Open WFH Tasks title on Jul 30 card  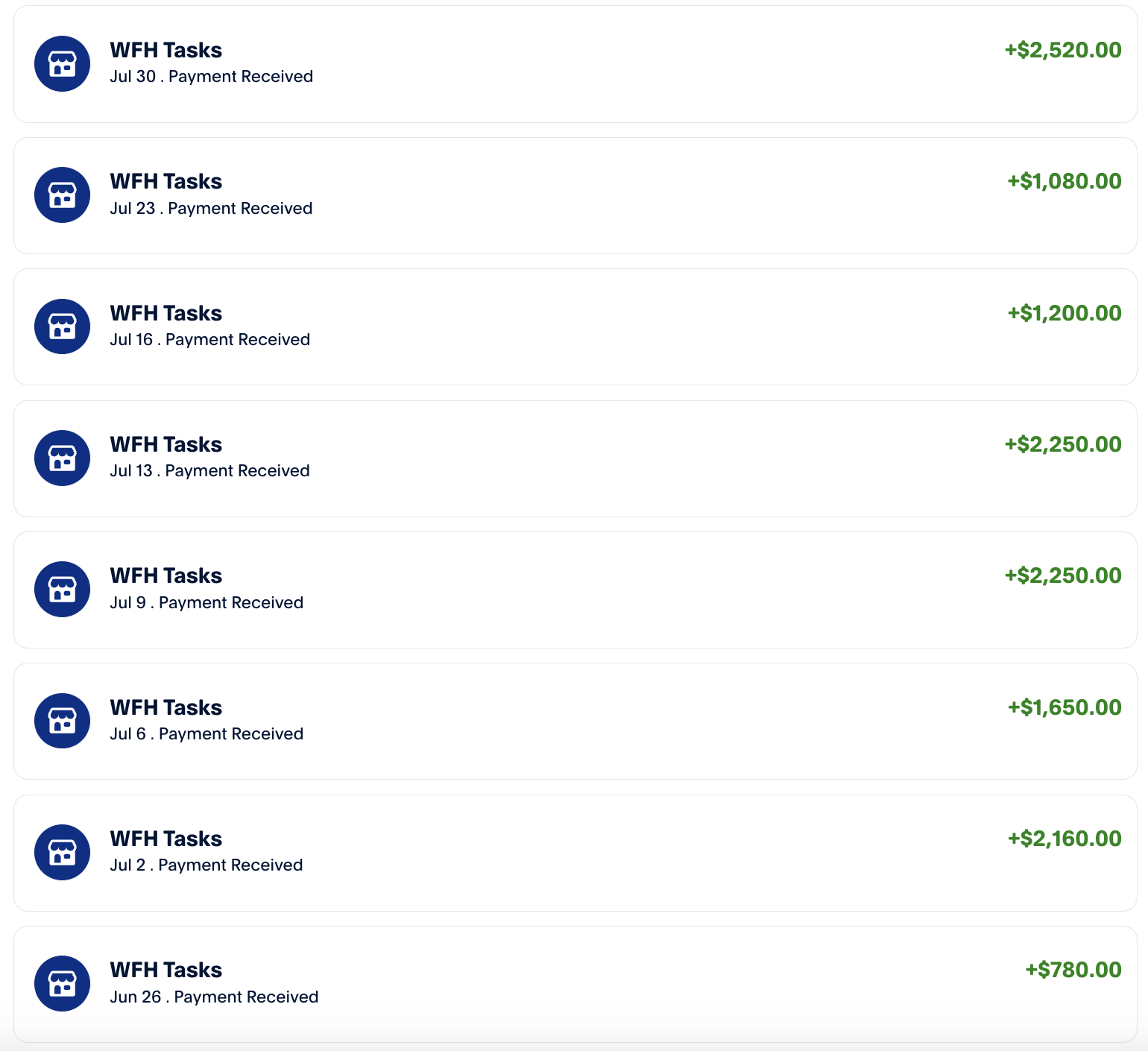tap(166, 50)
